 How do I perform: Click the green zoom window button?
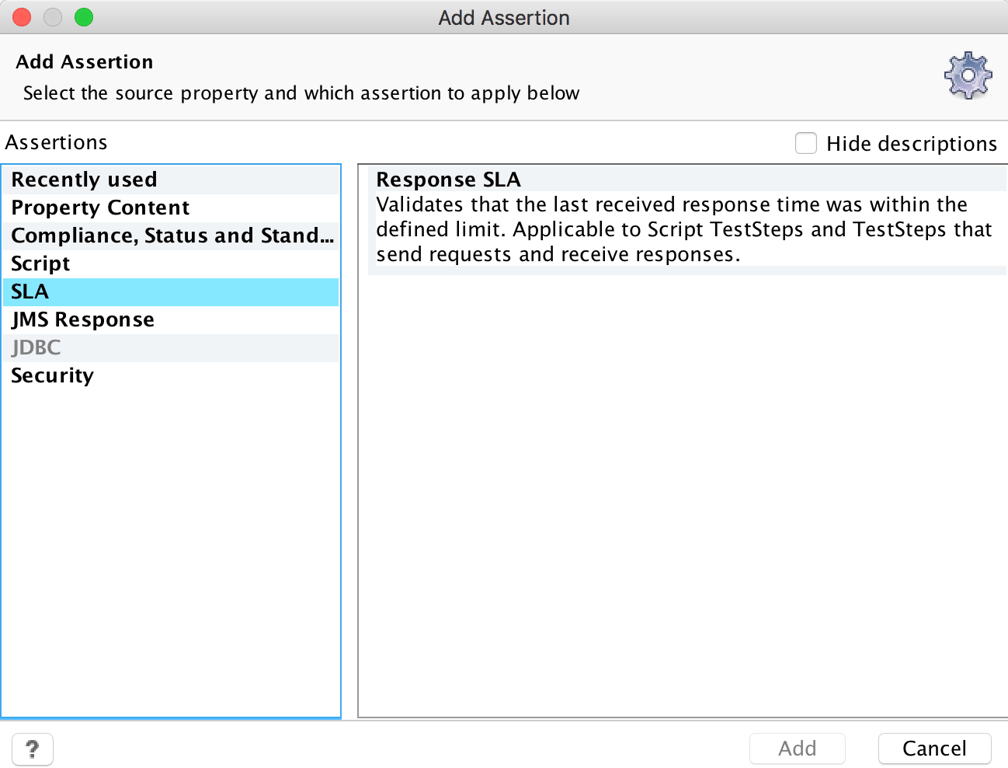[84, 17]
